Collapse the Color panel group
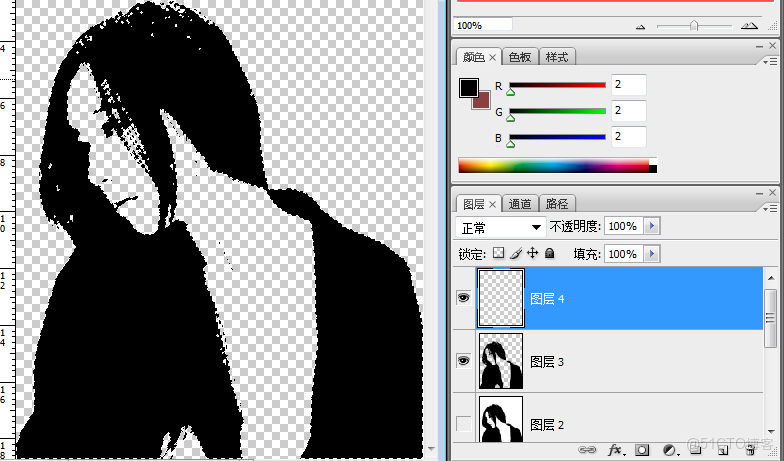Image resolution: width=784 pixels, height=461 pixels. tap(760, 46)
